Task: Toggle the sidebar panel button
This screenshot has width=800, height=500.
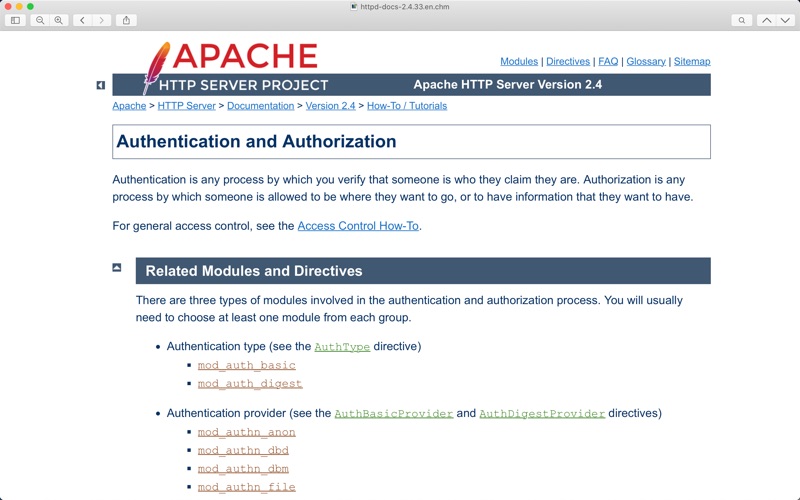Action: [15, 20]
